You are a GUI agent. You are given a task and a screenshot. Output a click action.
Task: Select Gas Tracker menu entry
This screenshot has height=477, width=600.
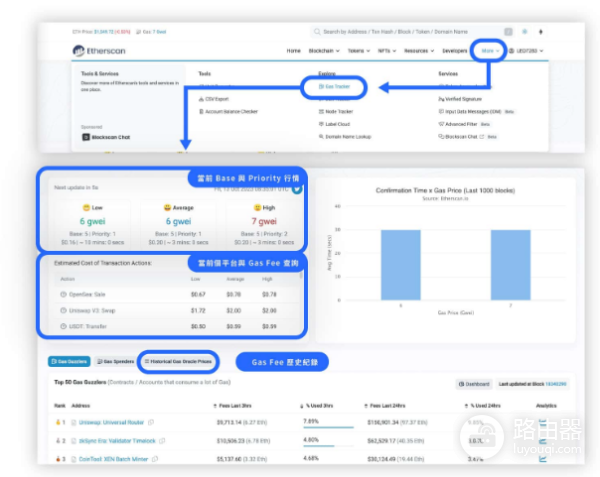(x=334, y=87)
